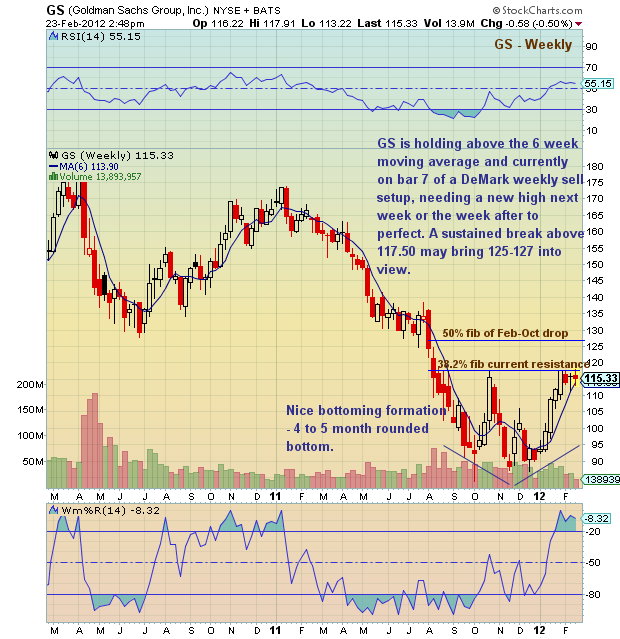Click the company name Goldman Sachs Group, Inc.
Screen dimensions: 620x639
139,10
